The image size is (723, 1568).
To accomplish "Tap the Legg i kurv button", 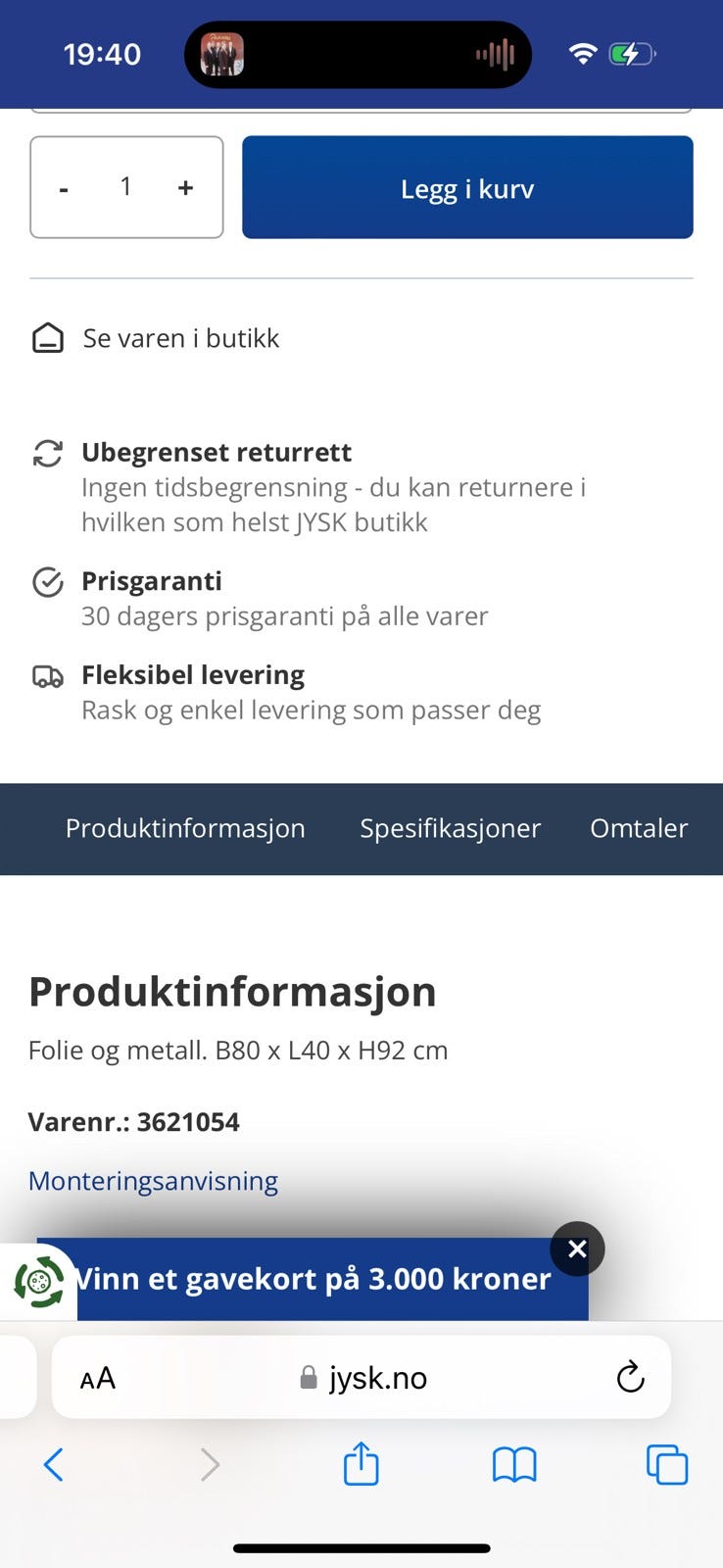I will point(467,188).
